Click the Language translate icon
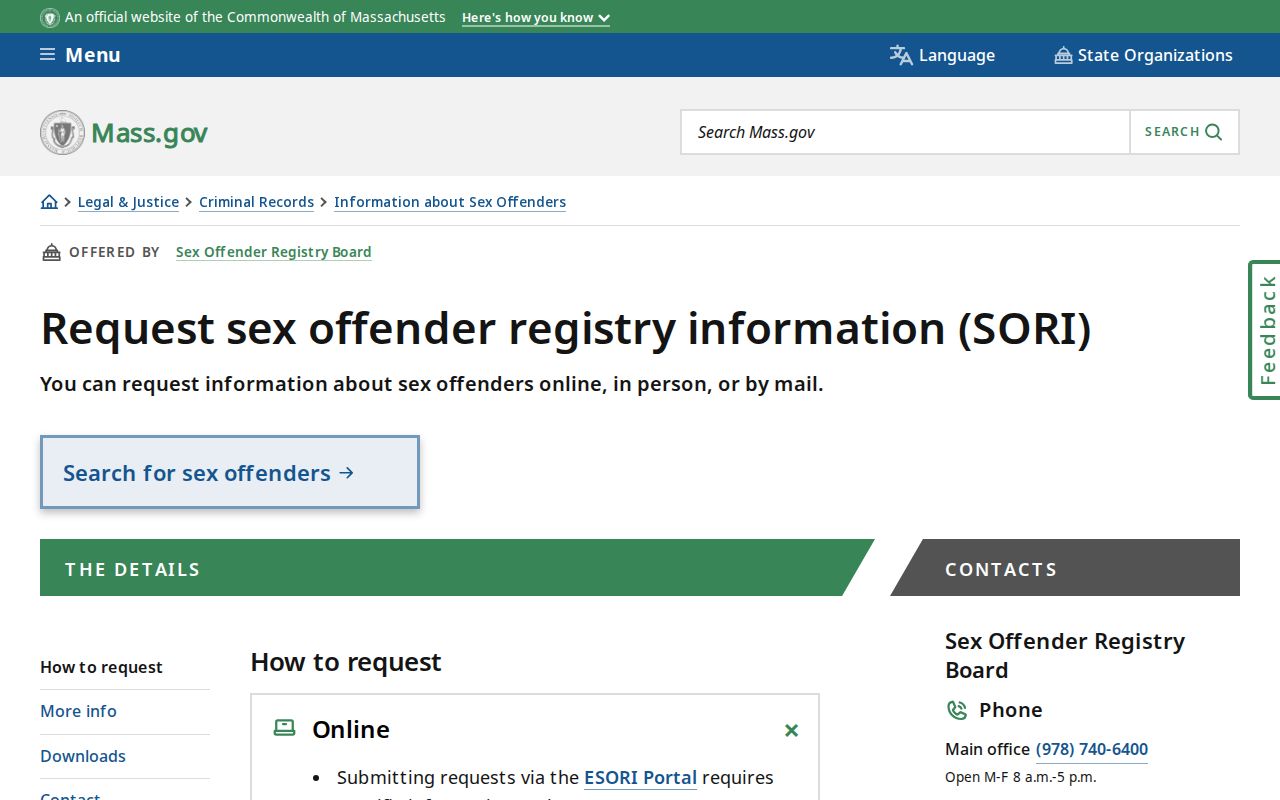 click(x=901, y=55)
